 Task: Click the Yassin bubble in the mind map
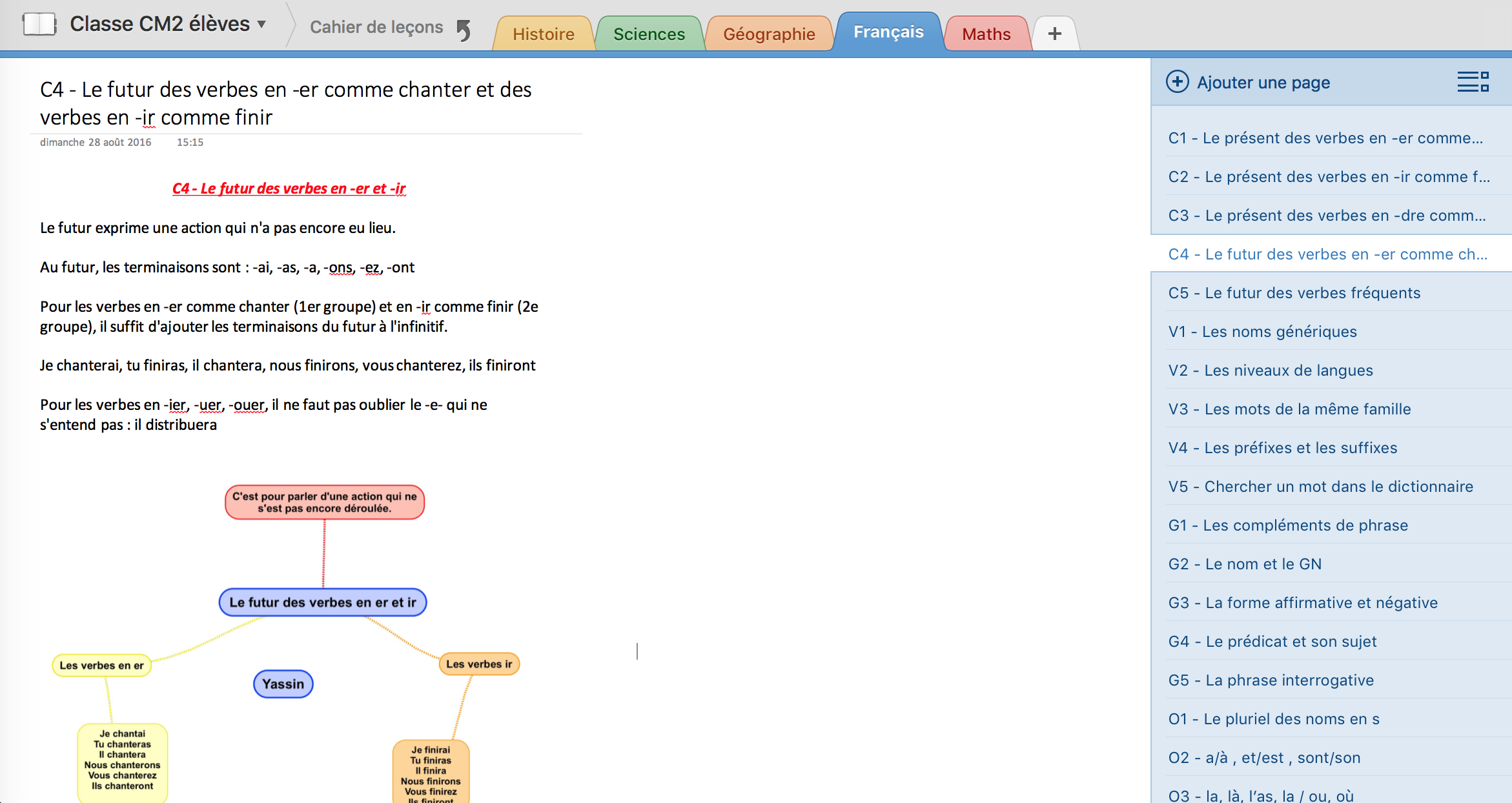point(283,684)
